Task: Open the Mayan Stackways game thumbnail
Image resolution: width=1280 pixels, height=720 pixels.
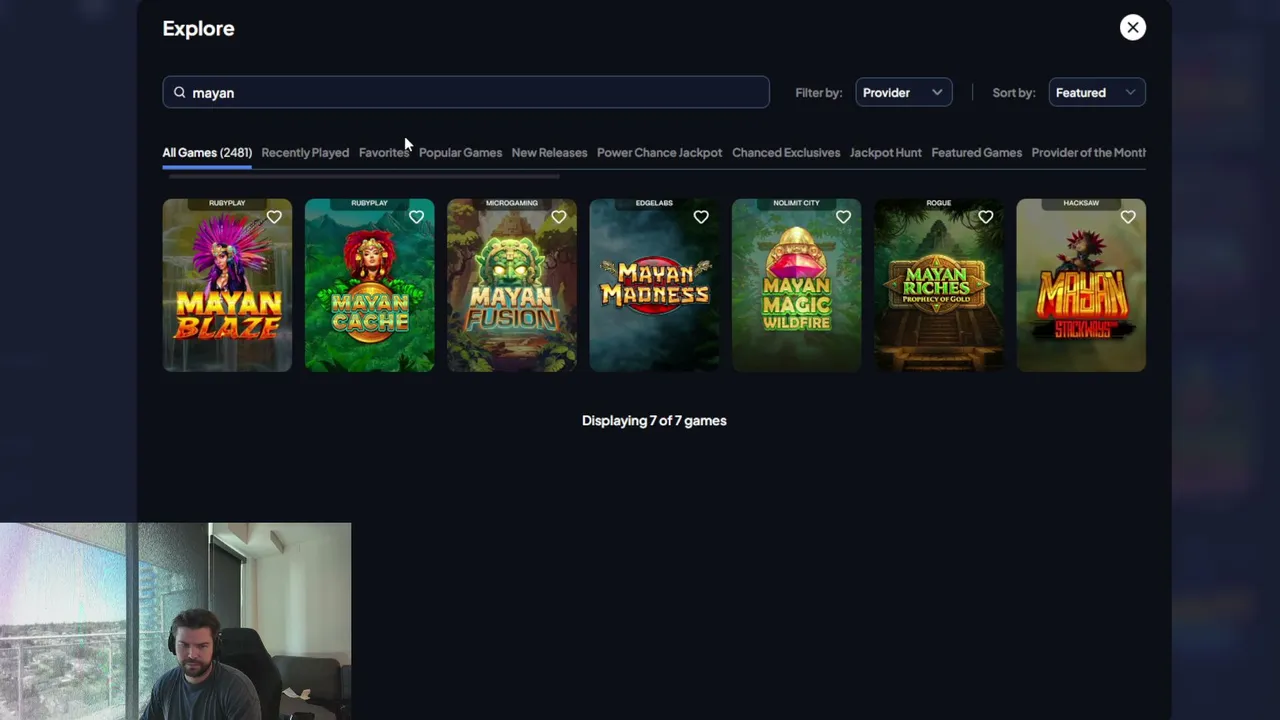Action: (x=1081, y=286)
